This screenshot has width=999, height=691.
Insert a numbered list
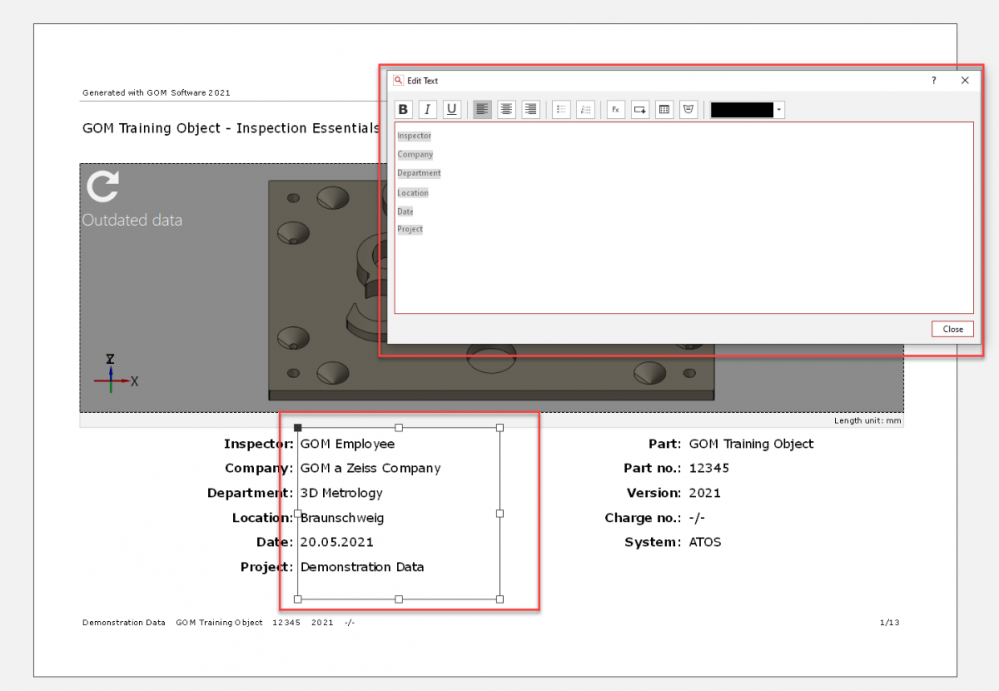pos(586,110)
